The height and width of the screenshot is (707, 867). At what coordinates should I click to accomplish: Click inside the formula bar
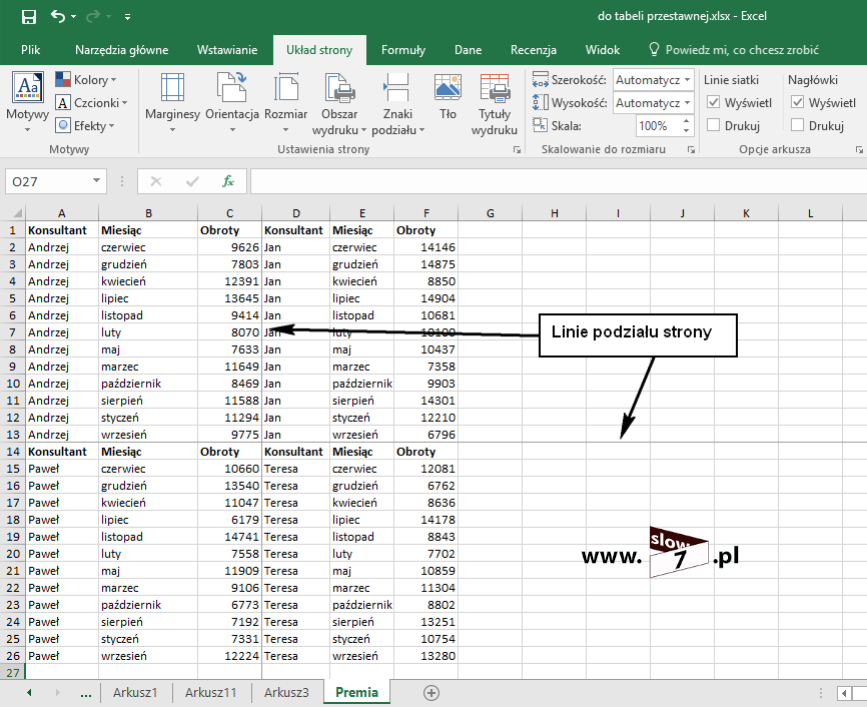(x=558, y=181)
